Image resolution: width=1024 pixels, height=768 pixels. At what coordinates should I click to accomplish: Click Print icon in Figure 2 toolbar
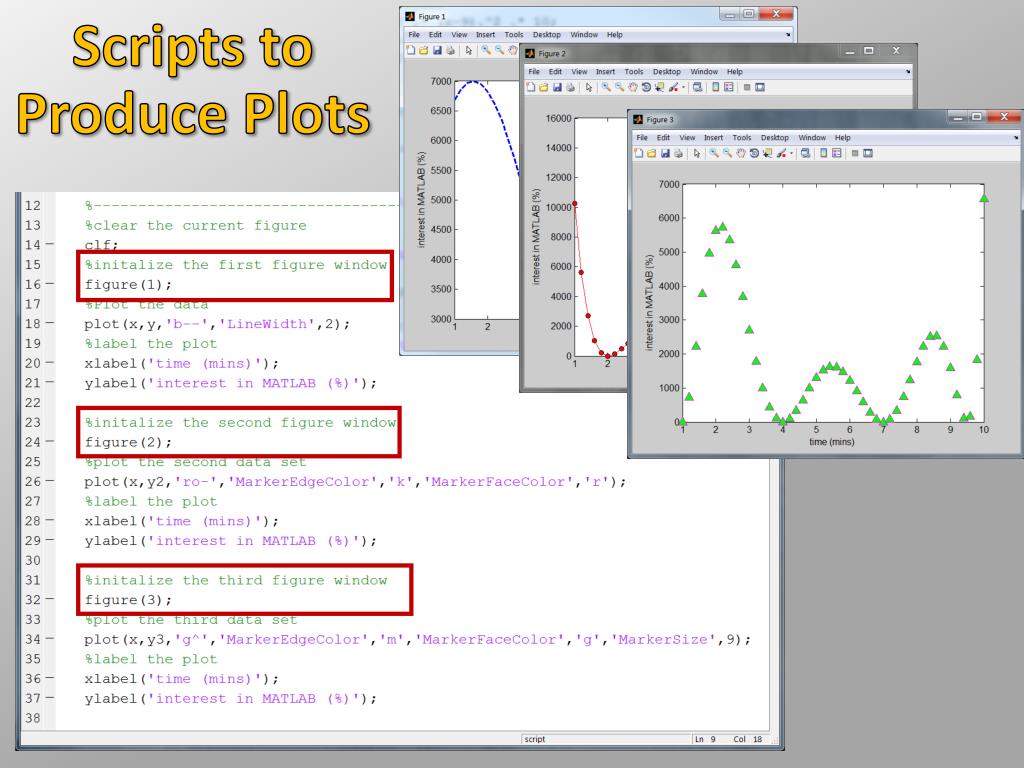tap(571, 87)
